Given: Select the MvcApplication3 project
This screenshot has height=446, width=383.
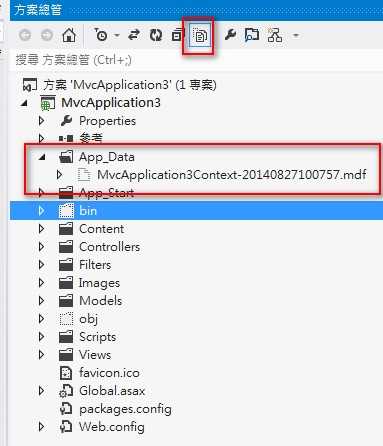Looking at the screenshot, I should pyautogui.click(x=111, y=103).
